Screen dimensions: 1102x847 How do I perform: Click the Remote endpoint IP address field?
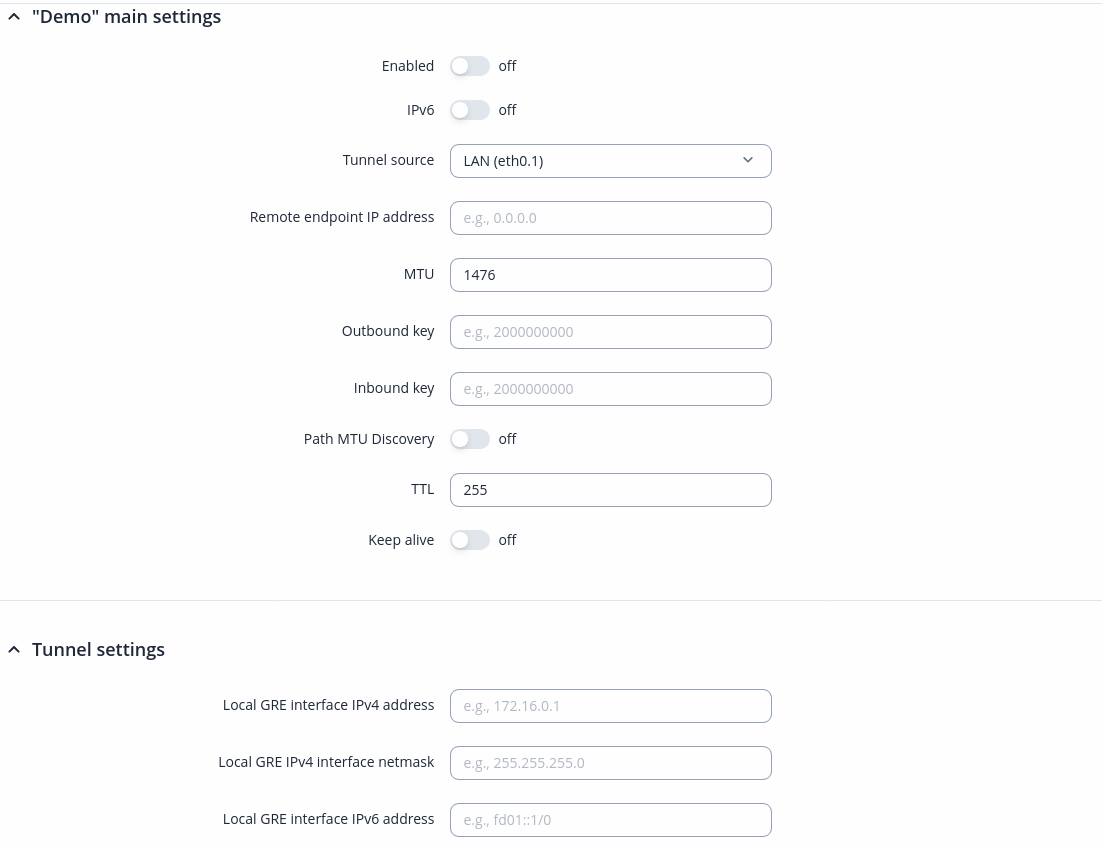(x=610, y=218)
